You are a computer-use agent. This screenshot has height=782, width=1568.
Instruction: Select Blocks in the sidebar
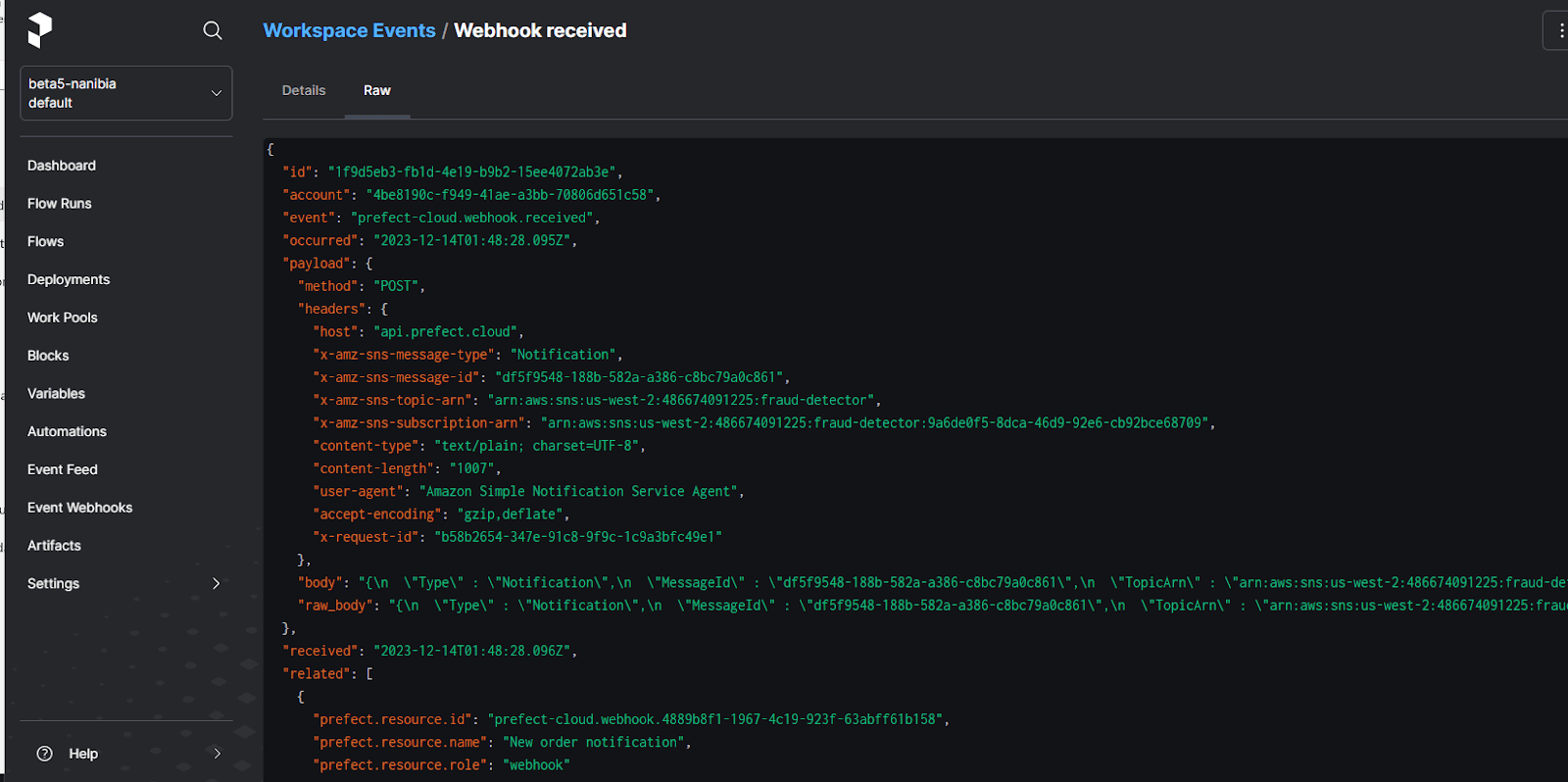pyautogui.click(x=48, y=356)
